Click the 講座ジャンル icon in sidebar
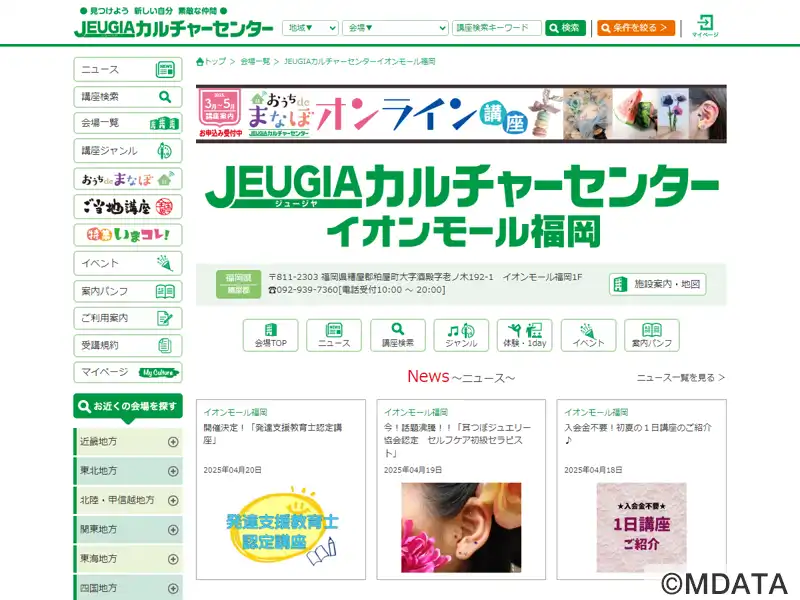The height and width of the screenshot is (600, 800). click(164, 151)
